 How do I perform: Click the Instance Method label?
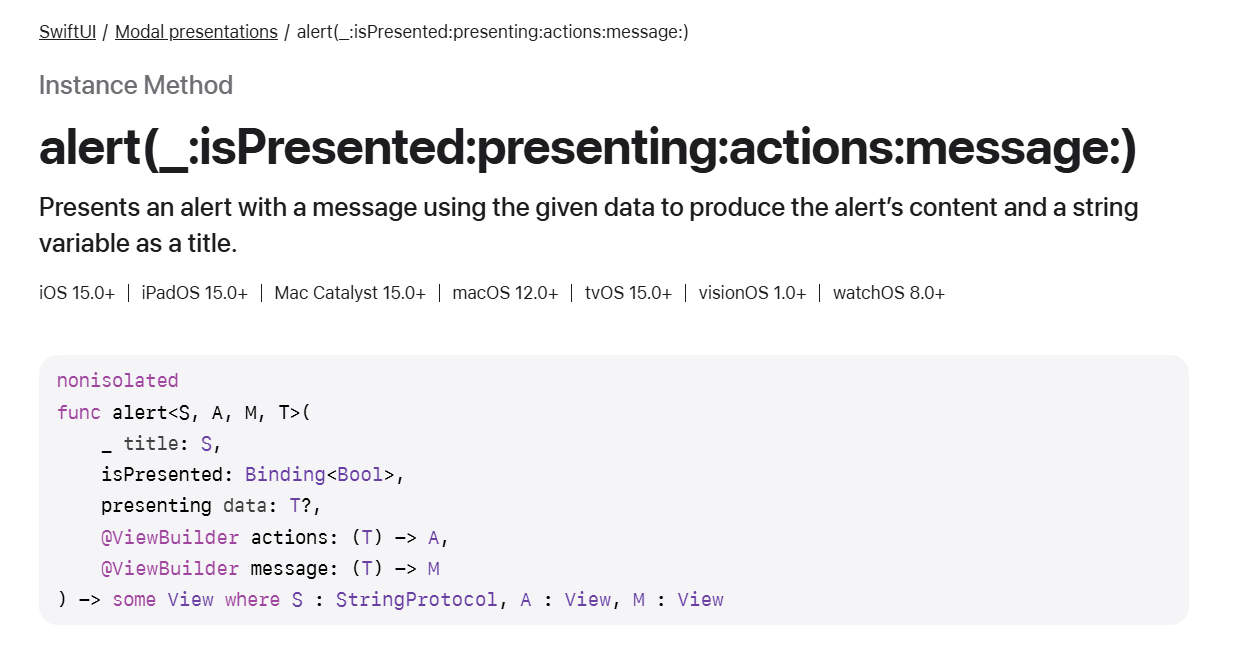click(x=136, y=85)
